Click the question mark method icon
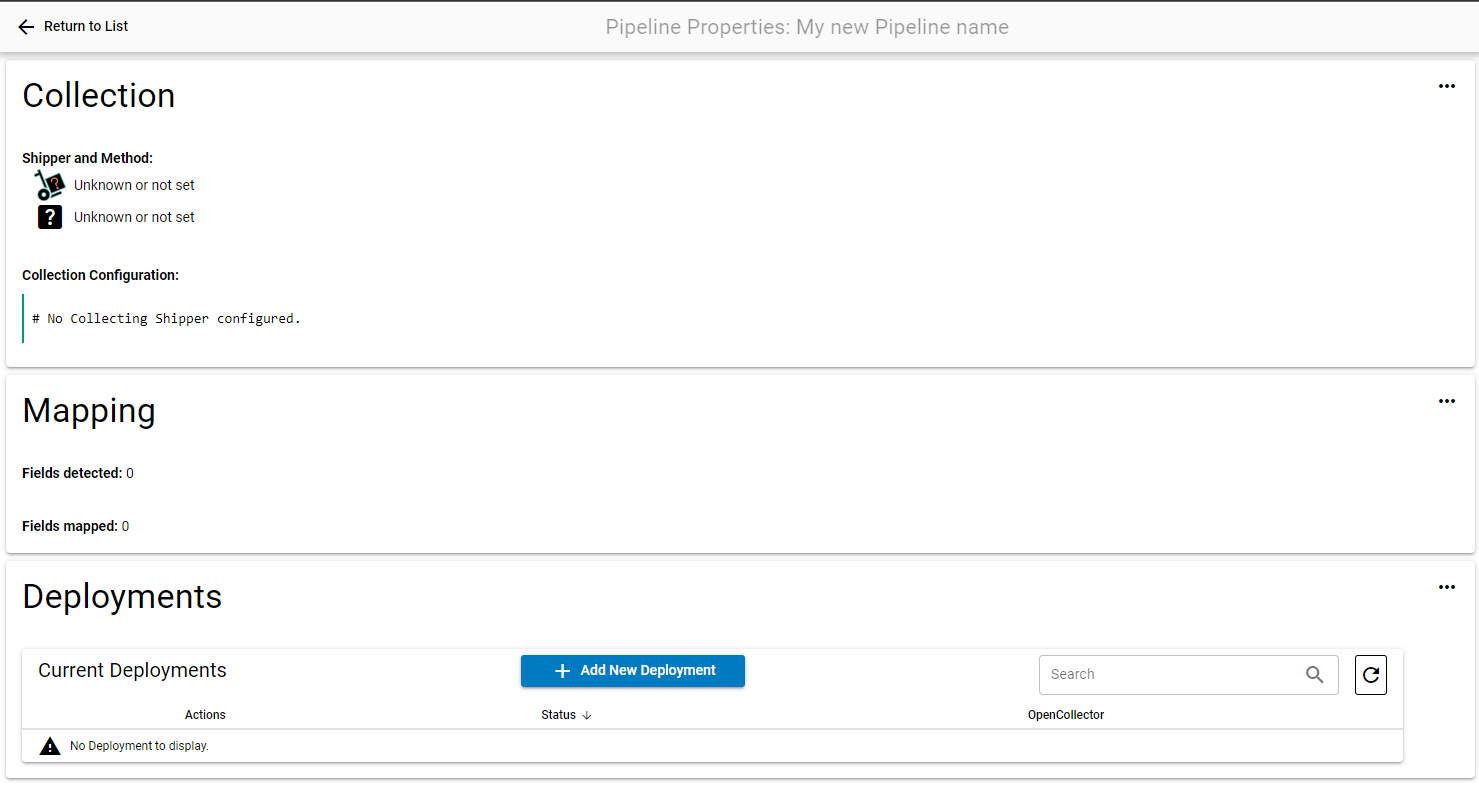This screenshot has height=786, width=1479. [x=50, y=217]
